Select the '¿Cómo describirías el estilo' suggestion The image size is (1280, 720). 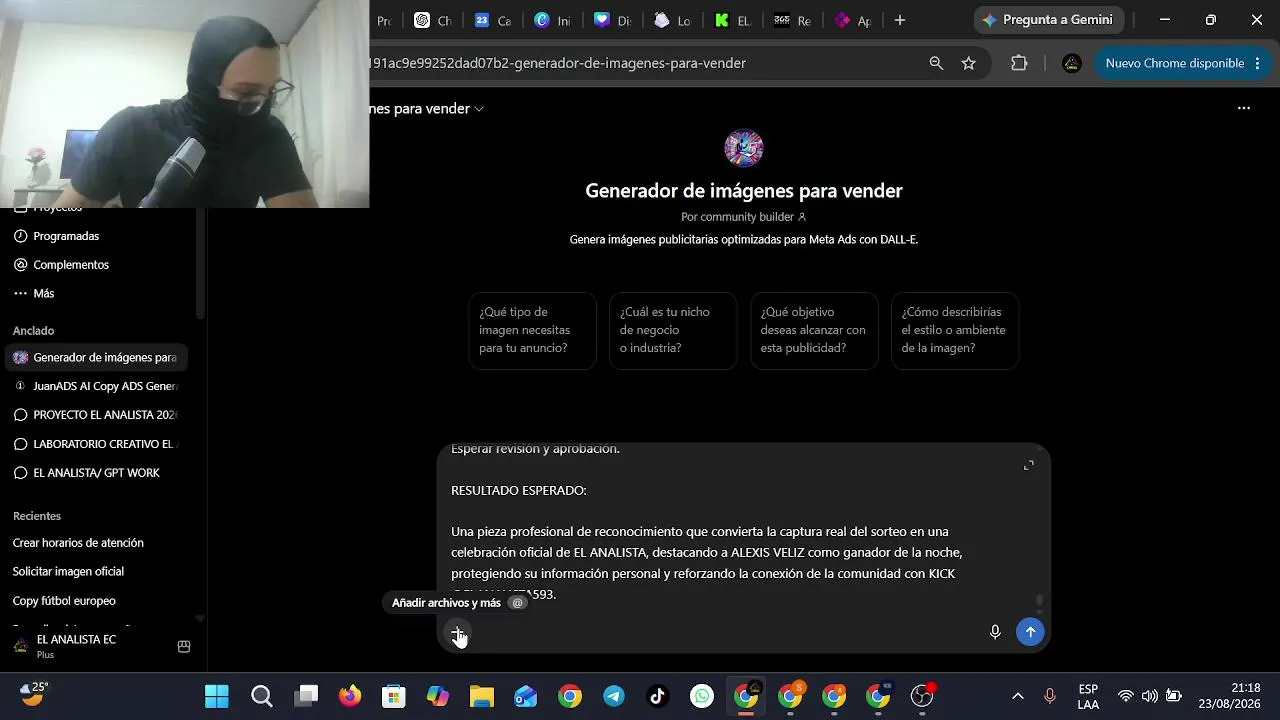(x=955, y=331)
